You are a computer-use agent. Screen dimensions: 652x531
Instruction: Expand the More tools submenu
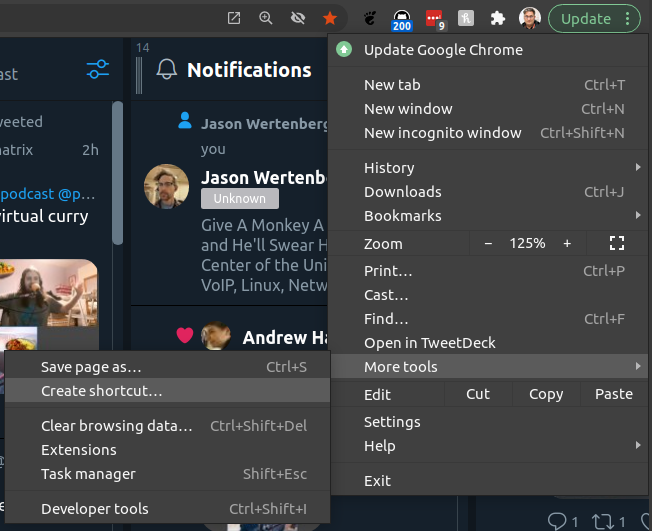(x=488, y=367)
